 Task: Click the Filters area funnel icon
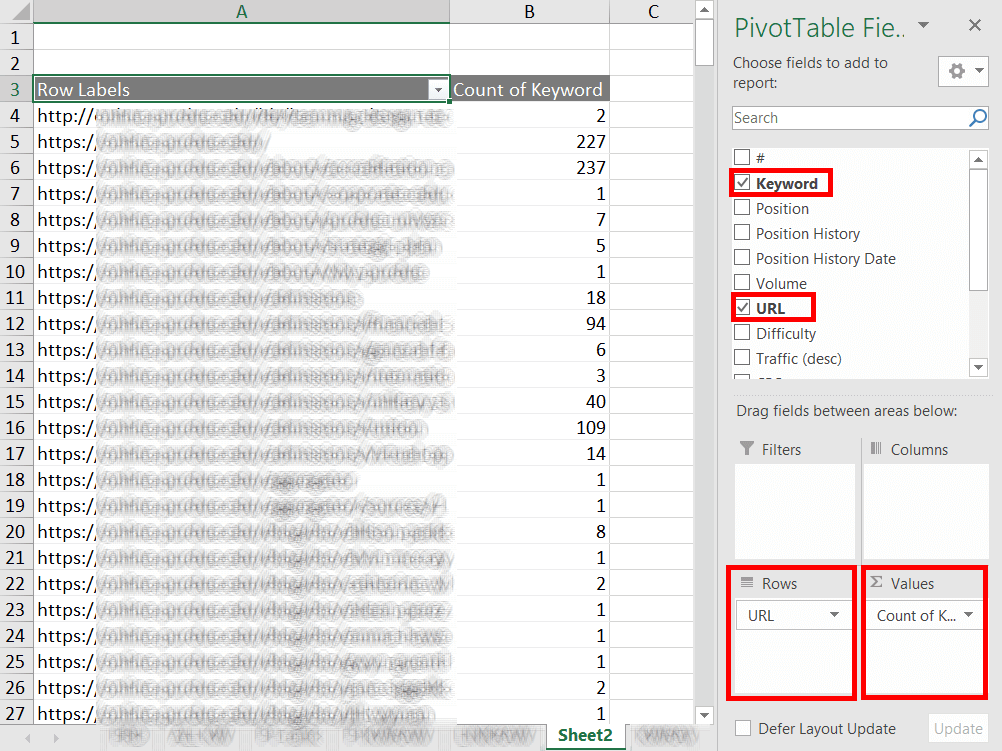(x=746, y=450)
